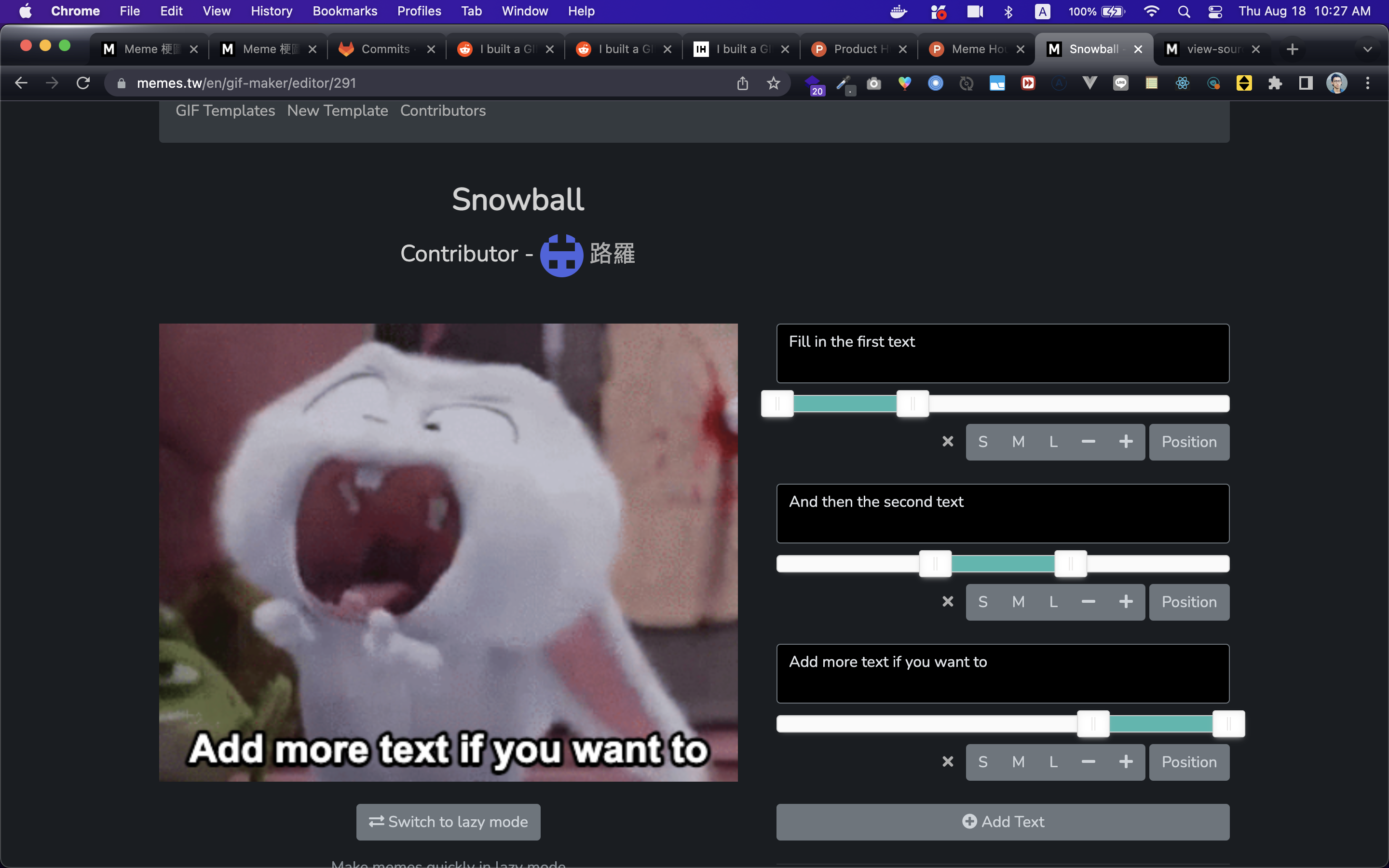Screen dimensions: 1389x868
Task: Bookmark this page with the star icon
Action: click(x=773, y=83)
